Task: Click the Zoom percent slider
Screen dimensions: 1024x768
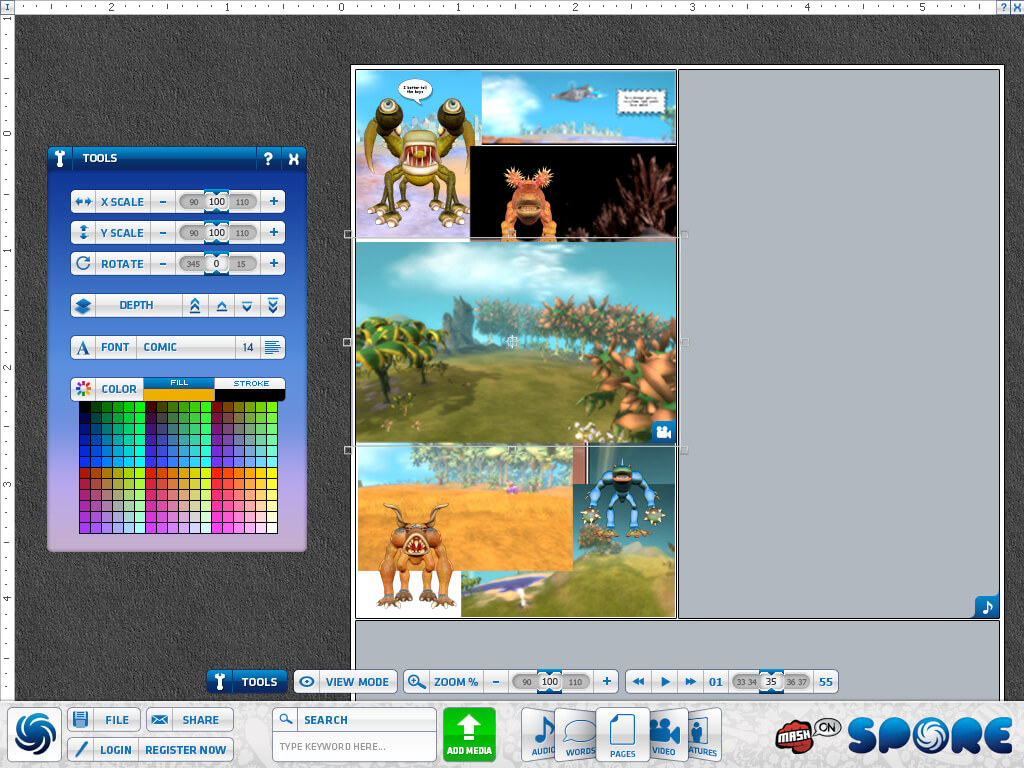Action: tap(551, 682)
